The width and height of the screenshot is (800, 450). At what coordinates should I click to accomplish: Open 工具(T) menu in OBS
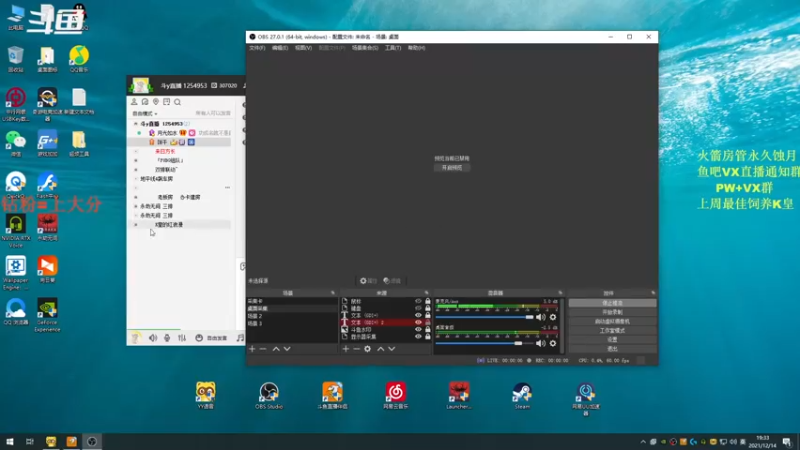393,47
